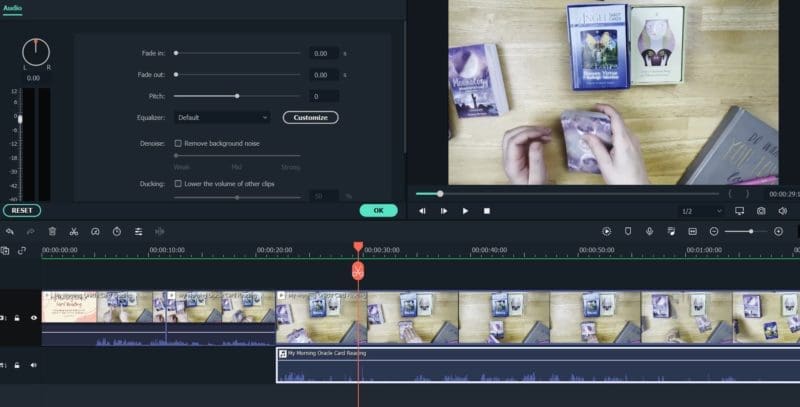Click the microphone voiceover record icon

tap(649, 232)
